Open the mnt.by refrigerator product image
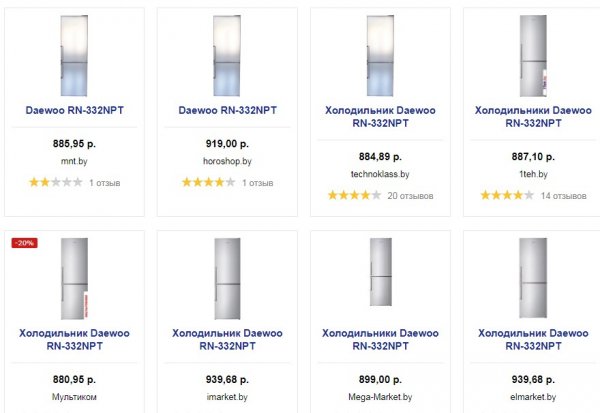This screenshot has height=413, width=600. [x=74, y=54]
